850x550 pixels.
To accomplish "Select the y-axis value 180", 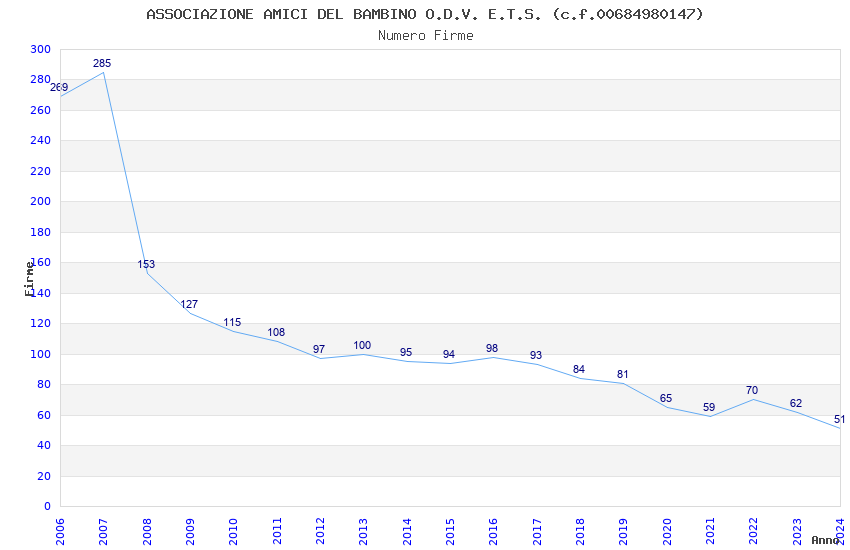I will (x=41, y=232).
